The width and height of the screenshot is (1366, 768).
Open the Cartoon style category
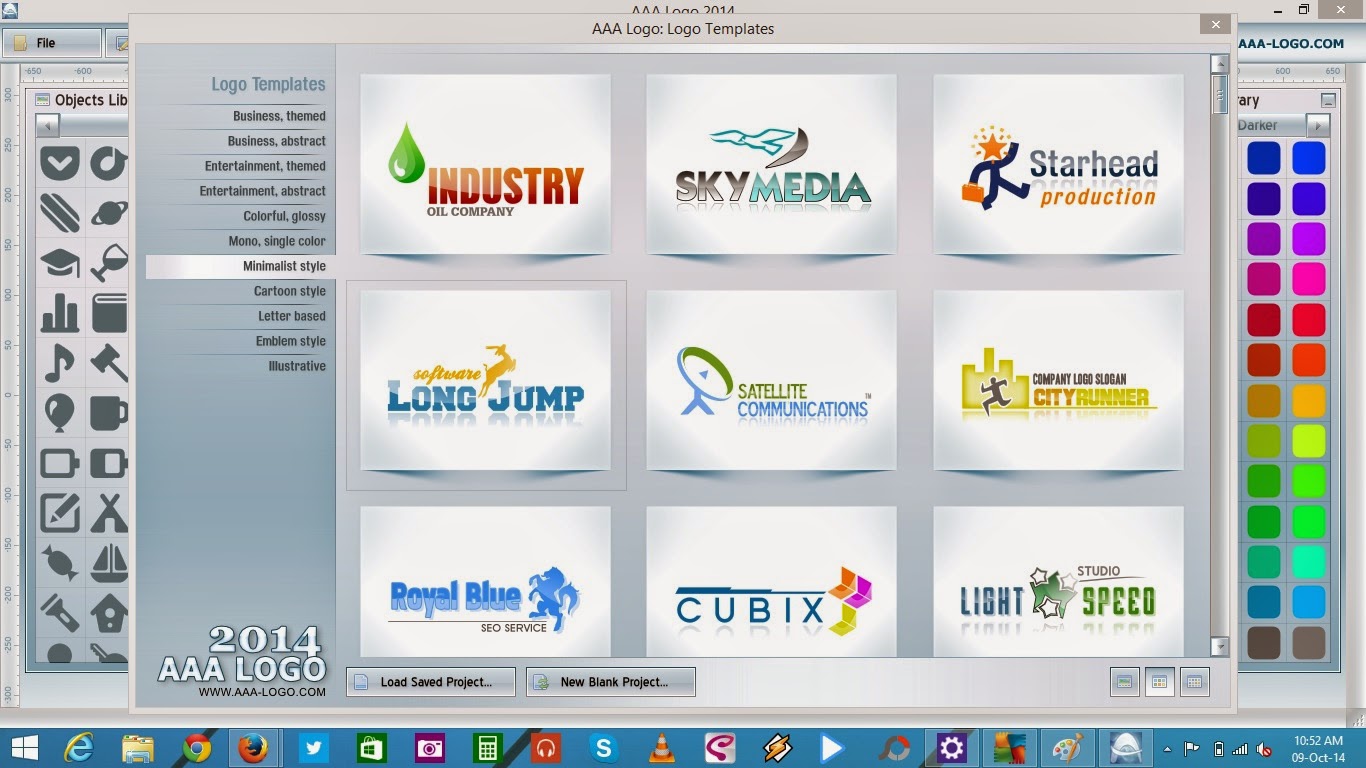289,291
